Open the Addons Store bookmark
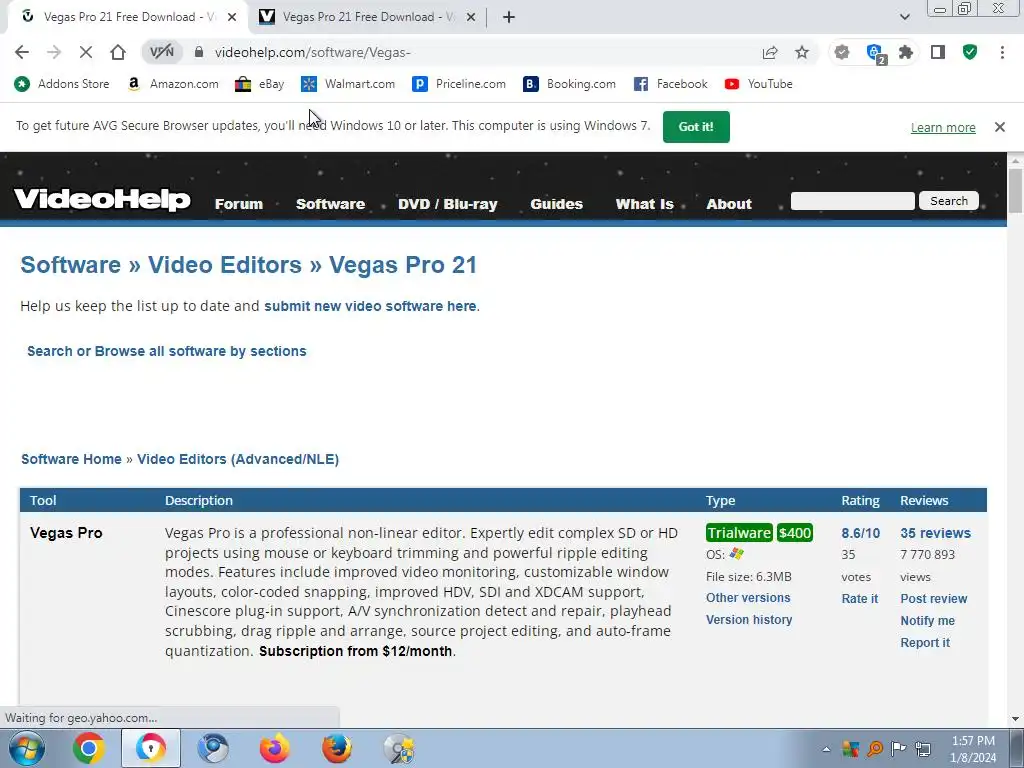The height and width of the screenshot is (768, 1024). pyautogui.click(x=62, y=84)
